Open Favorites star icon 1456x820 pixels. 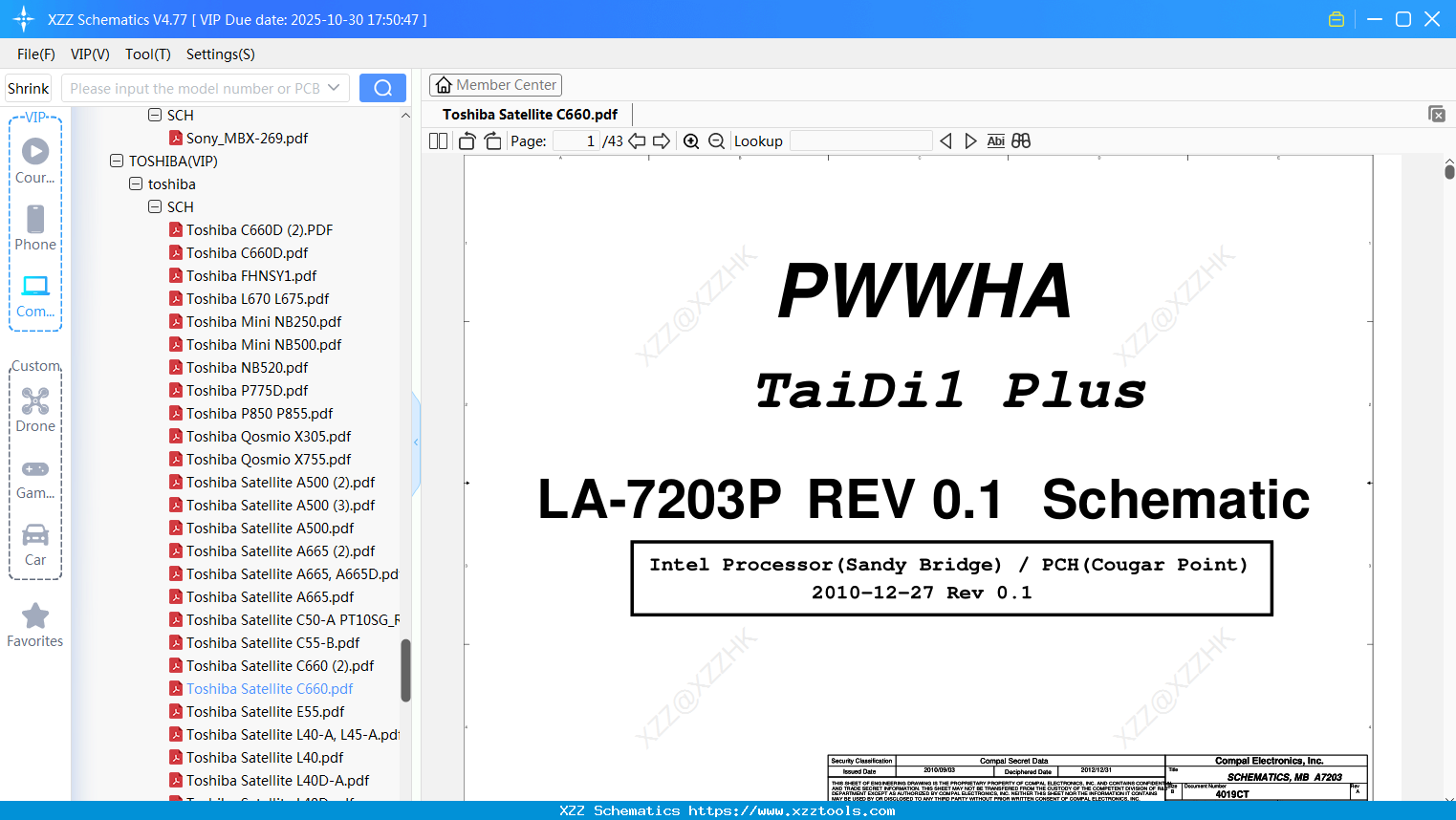point(35,615)
